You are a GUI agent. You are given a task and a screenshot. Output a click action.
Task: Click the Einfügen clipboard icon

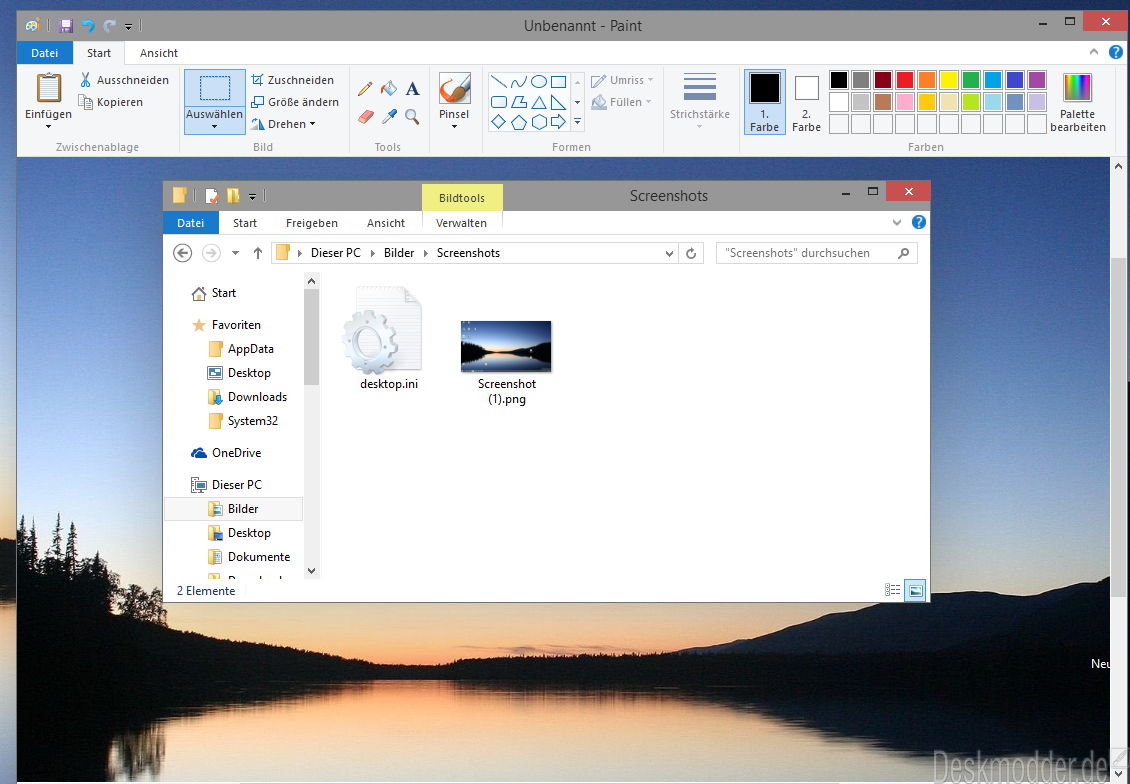tap(49, 89)
